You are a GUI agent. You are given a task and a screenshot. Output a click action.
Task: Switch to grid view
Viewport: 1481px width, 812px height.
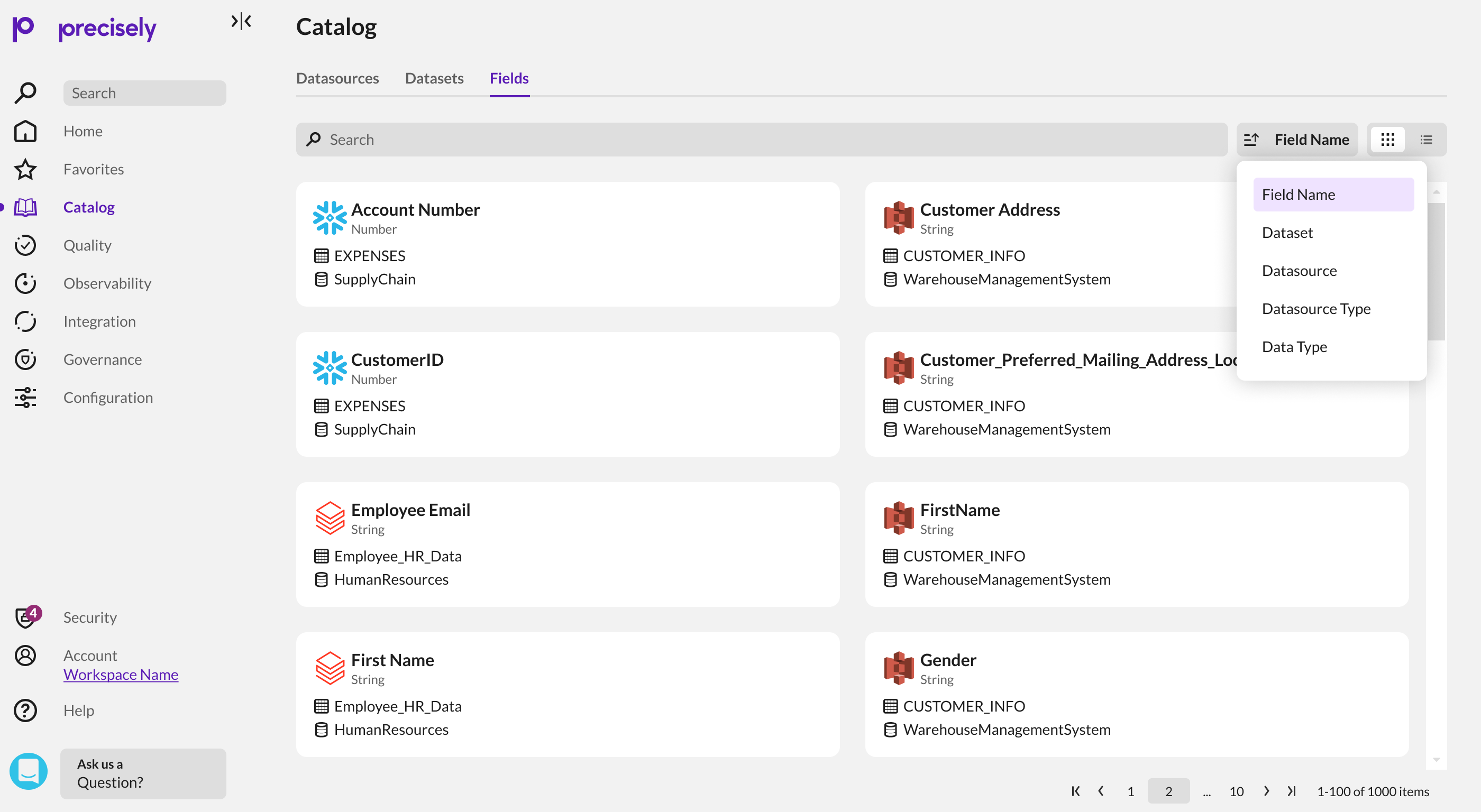click(x=1388, y=140)
